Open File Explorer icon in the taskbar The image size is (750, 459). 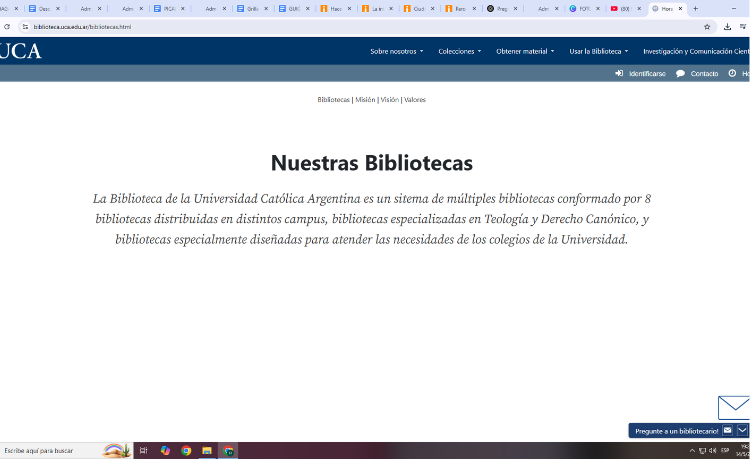[x=207, y=450]
